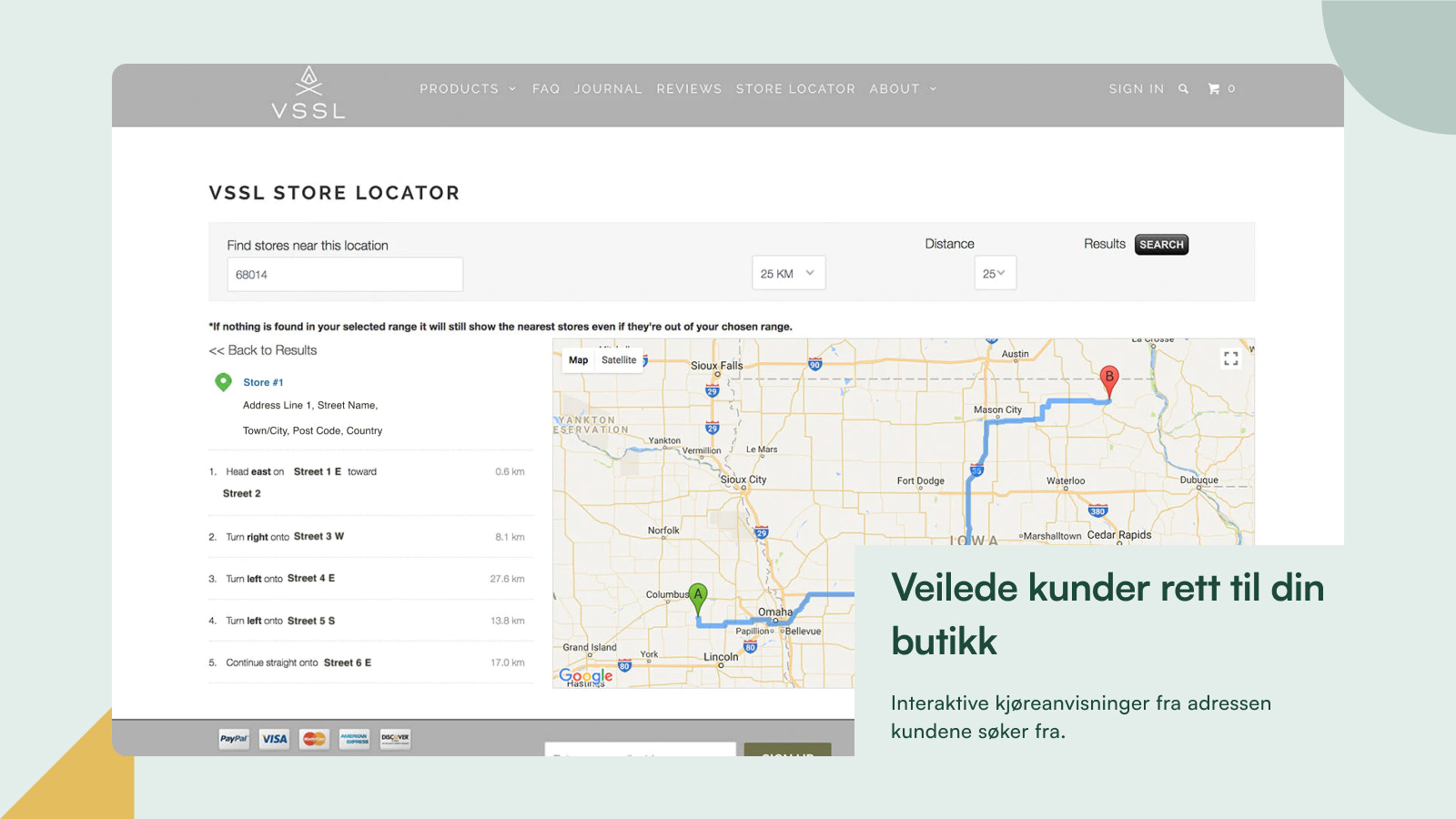Click the location input field with 68014
The image size is (1456, 819).
pos(345,274)
